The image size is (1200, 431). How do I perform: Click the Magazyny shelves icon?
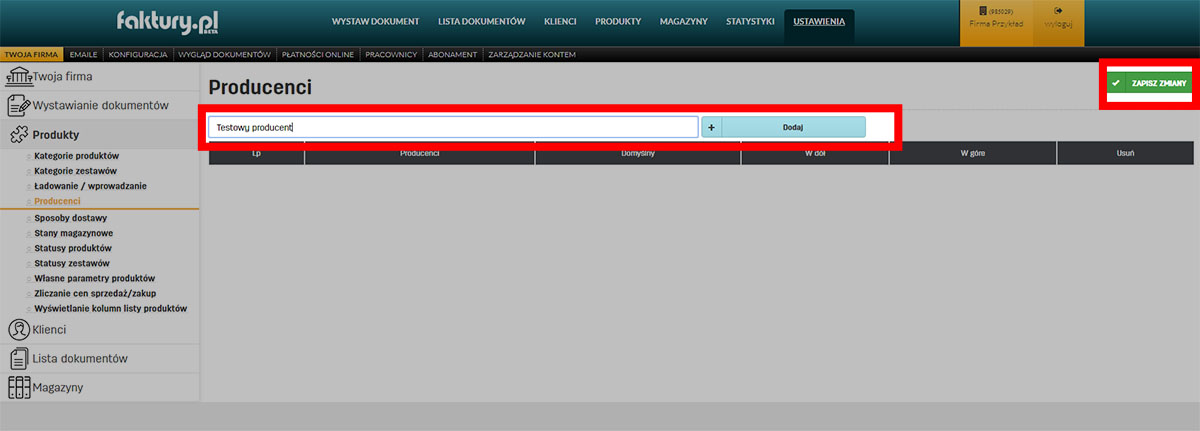tap(18, 387)
